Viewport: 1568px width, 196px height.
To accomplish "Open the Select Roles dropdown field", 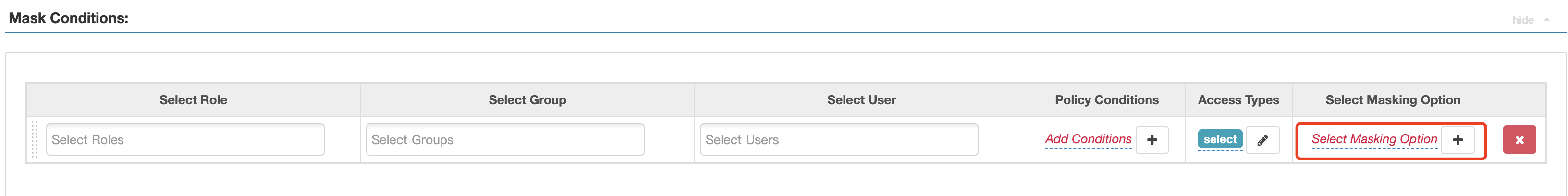I will [x=185, y=140].
